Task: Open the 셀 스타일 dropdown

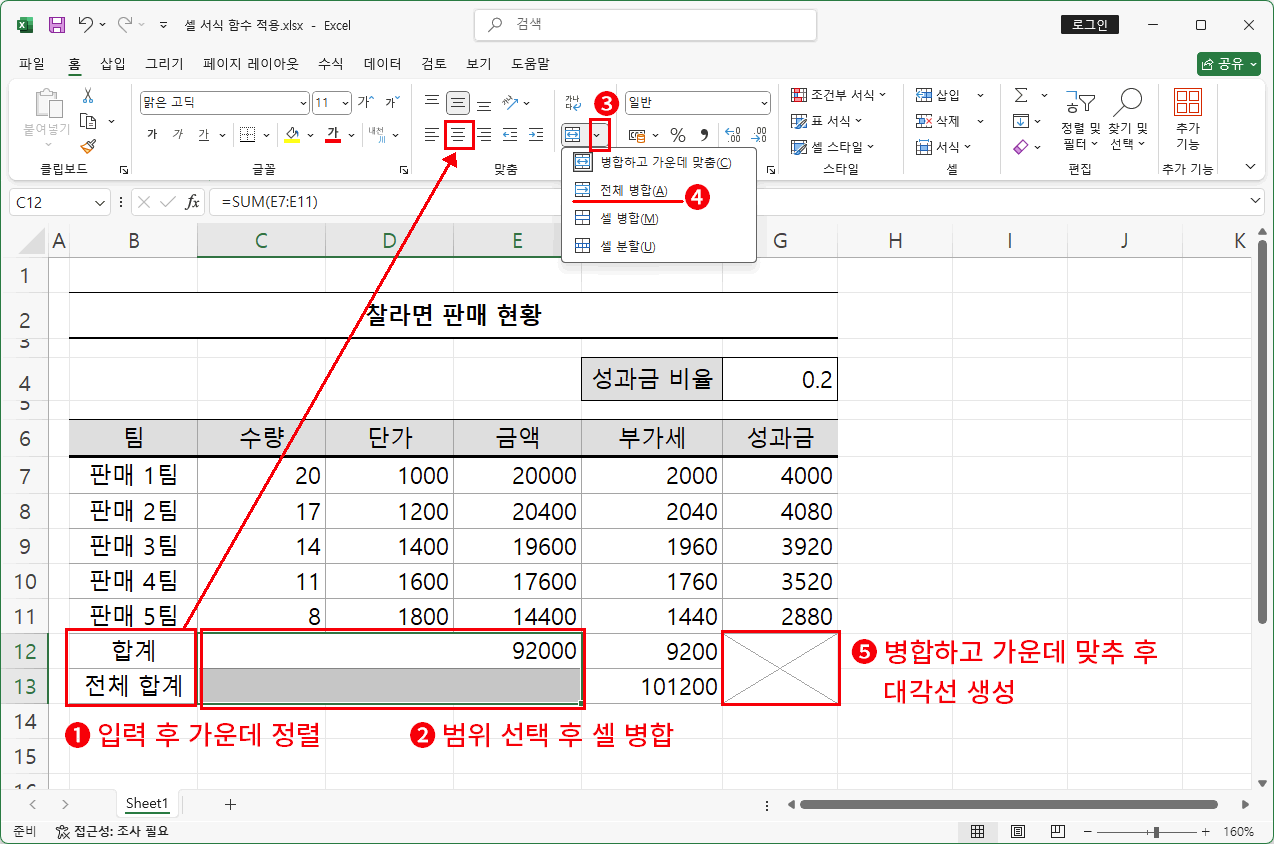Action: (x=833, y=147)
